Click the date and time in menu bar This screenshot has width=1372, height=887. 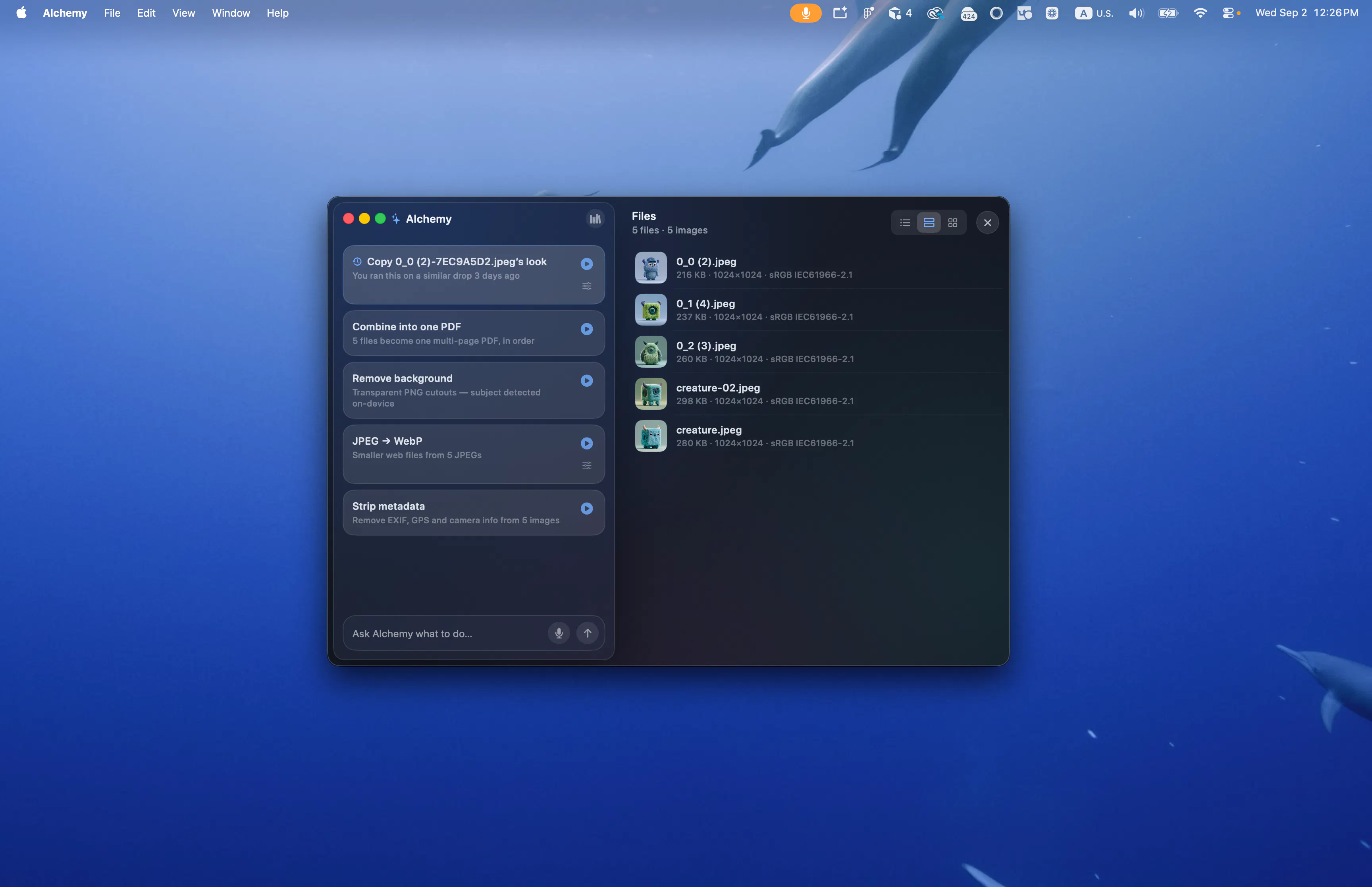click(1306, 13)
